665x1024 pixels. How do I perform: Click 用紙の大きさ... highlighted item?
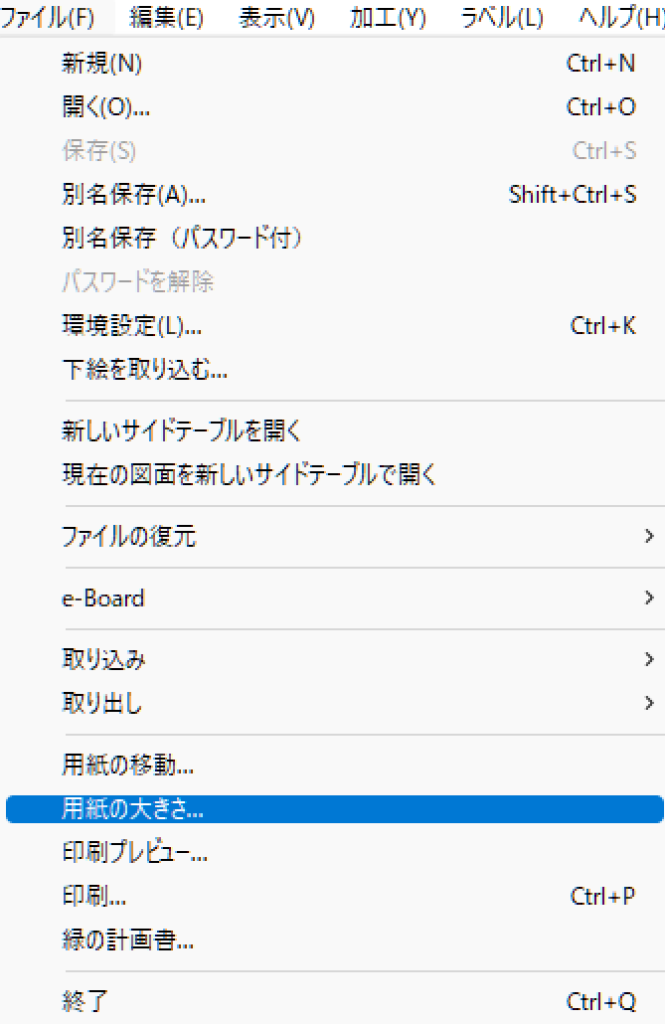point(133,810)
